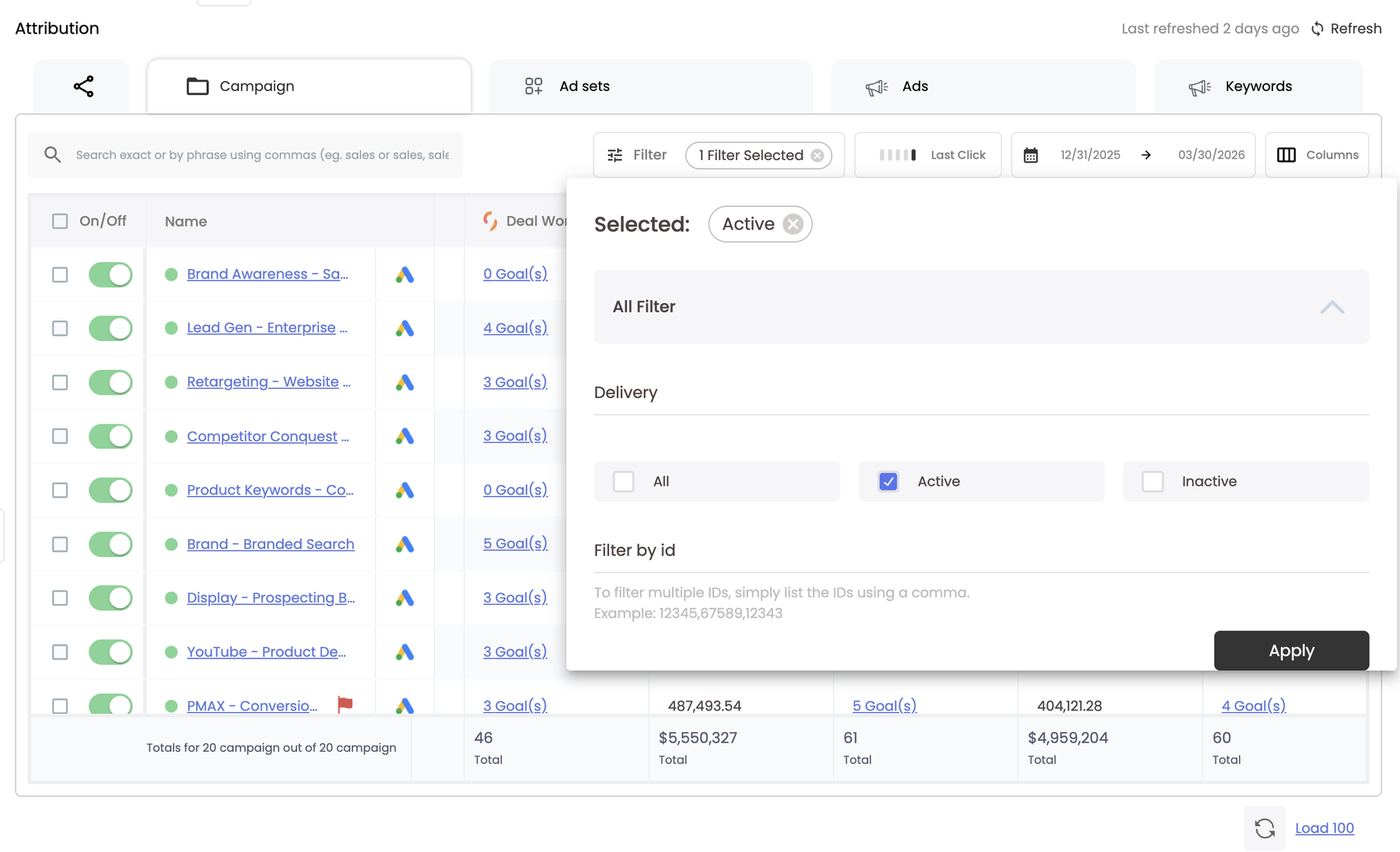Click the reload icon beside Load 100
The height and width of the screenshot is (852, 1400).
[1265, 828]
